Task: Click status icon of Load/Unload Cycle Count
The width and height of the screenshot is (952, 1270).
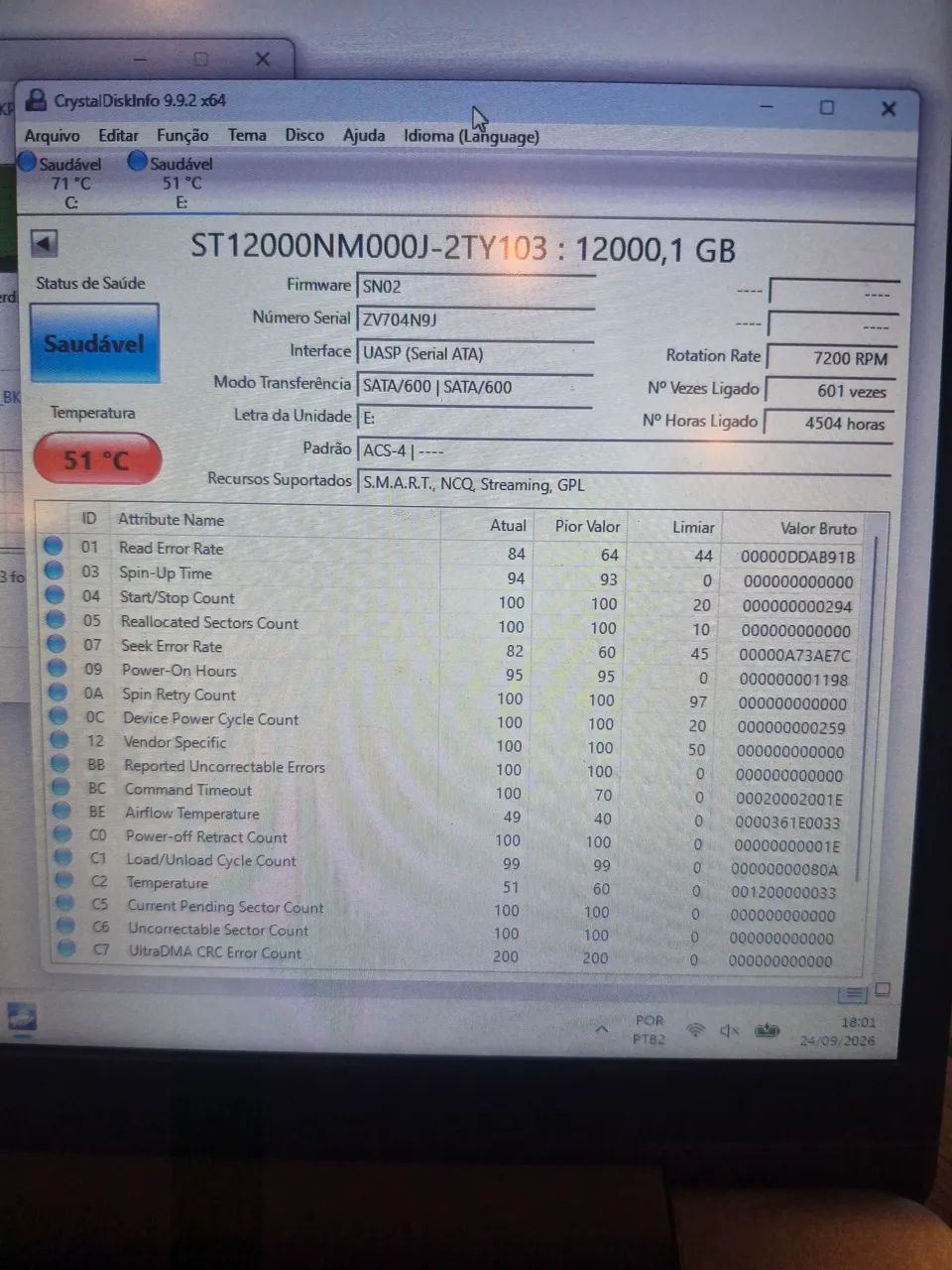Action: [63, 857]
